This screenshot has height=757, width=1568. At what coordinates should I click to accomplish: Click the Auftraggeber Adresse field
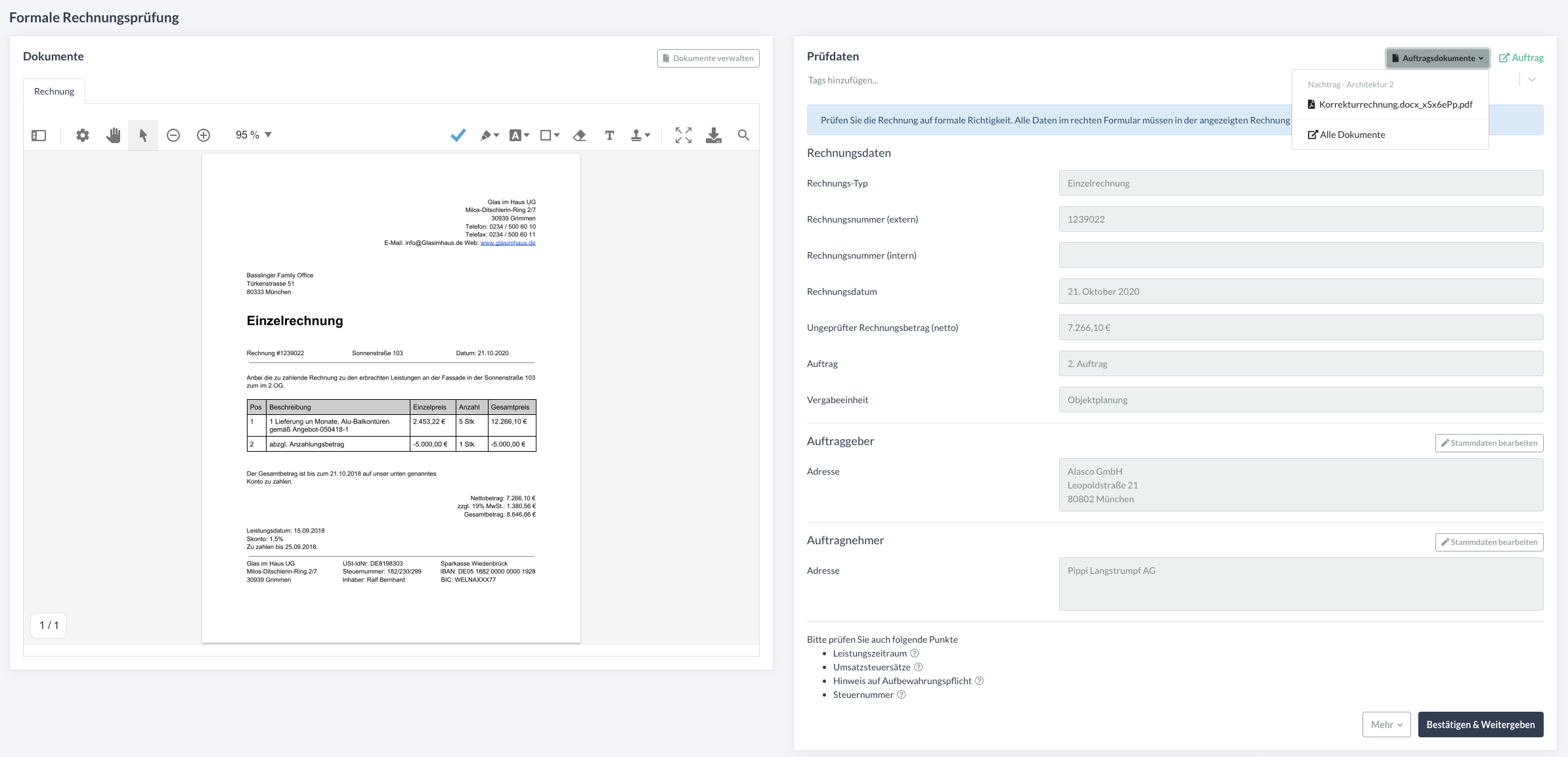[1301, 485]
